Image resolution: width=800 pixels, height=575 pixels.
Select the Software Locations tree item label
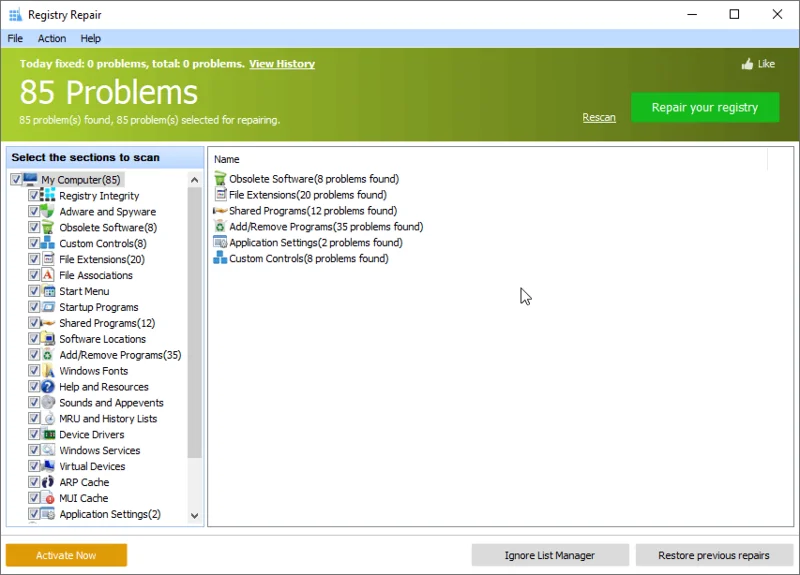pos(102,339)
